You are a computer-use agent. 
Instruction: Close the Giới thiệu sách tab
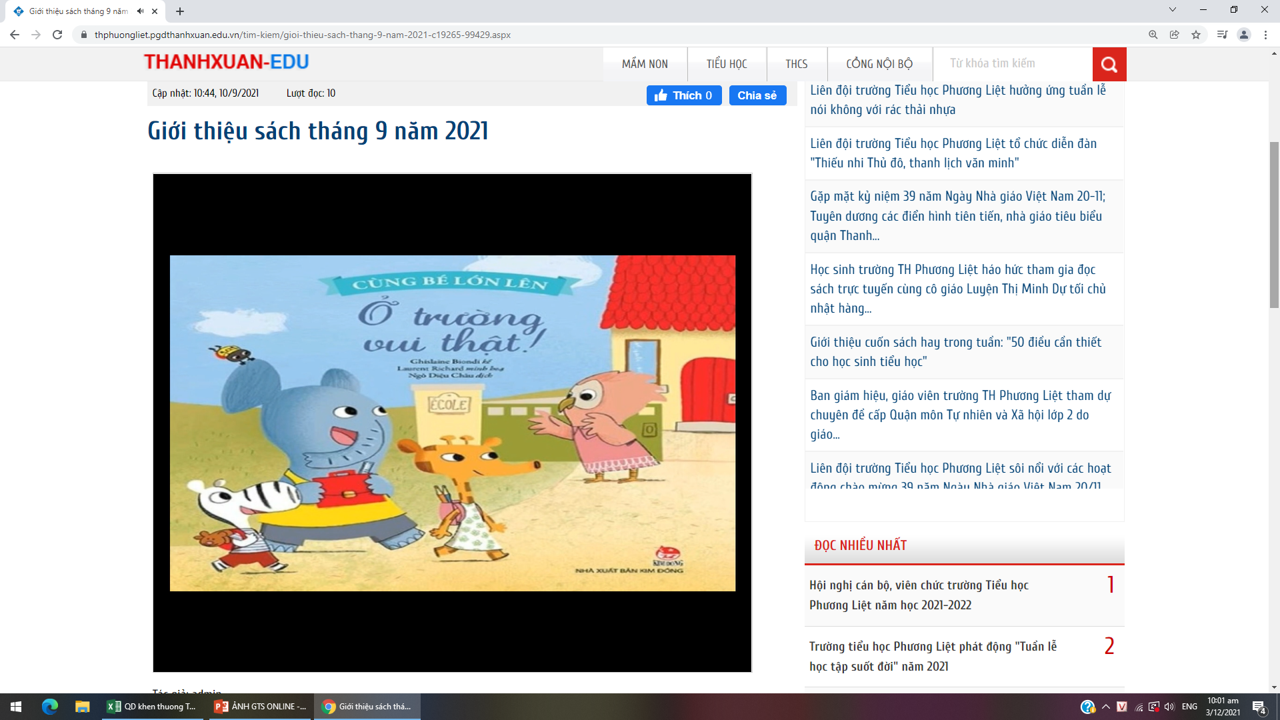[x=155, y=11]
